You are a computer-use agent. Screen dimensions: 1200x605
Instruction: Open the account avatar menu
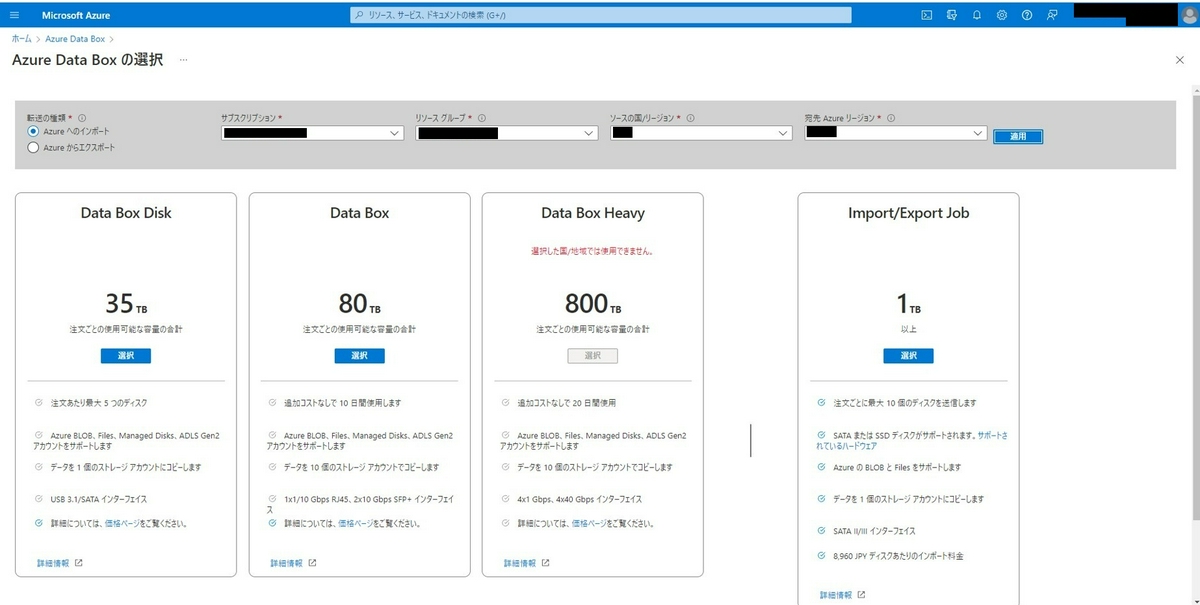[1189, 15]
